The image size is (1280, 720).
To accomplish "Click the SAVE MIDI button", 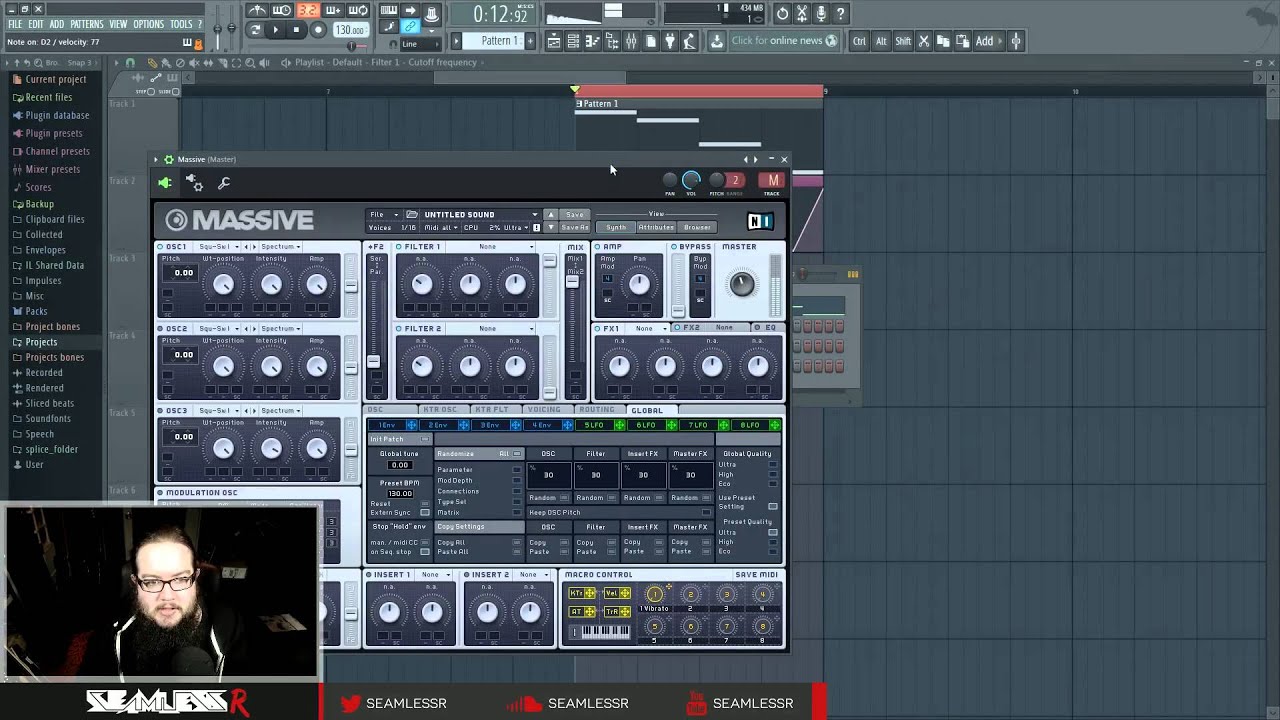I will point(756,575).
